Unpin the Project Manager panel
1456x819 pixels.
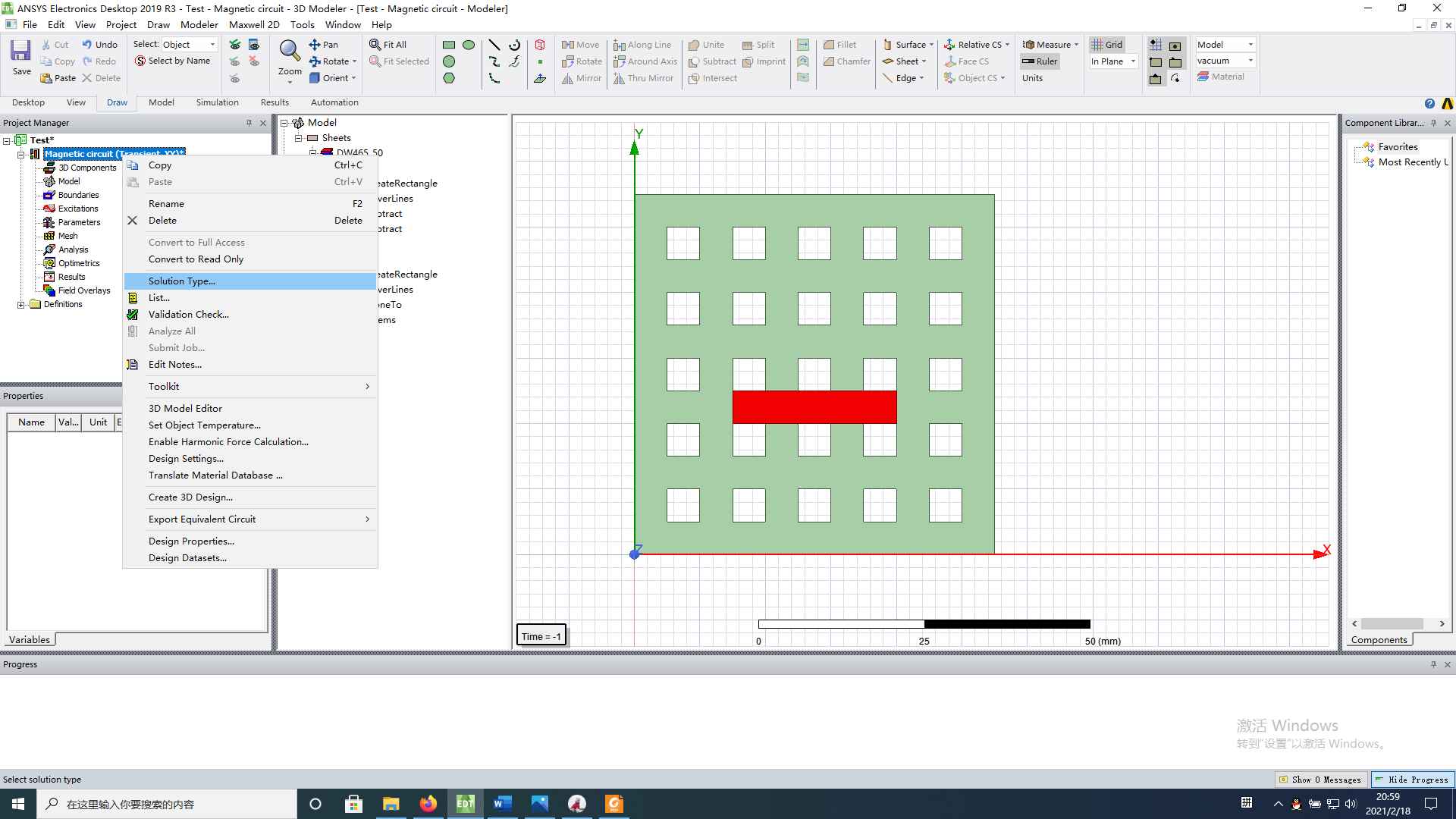pyautogui.click(x=247, y=122)
